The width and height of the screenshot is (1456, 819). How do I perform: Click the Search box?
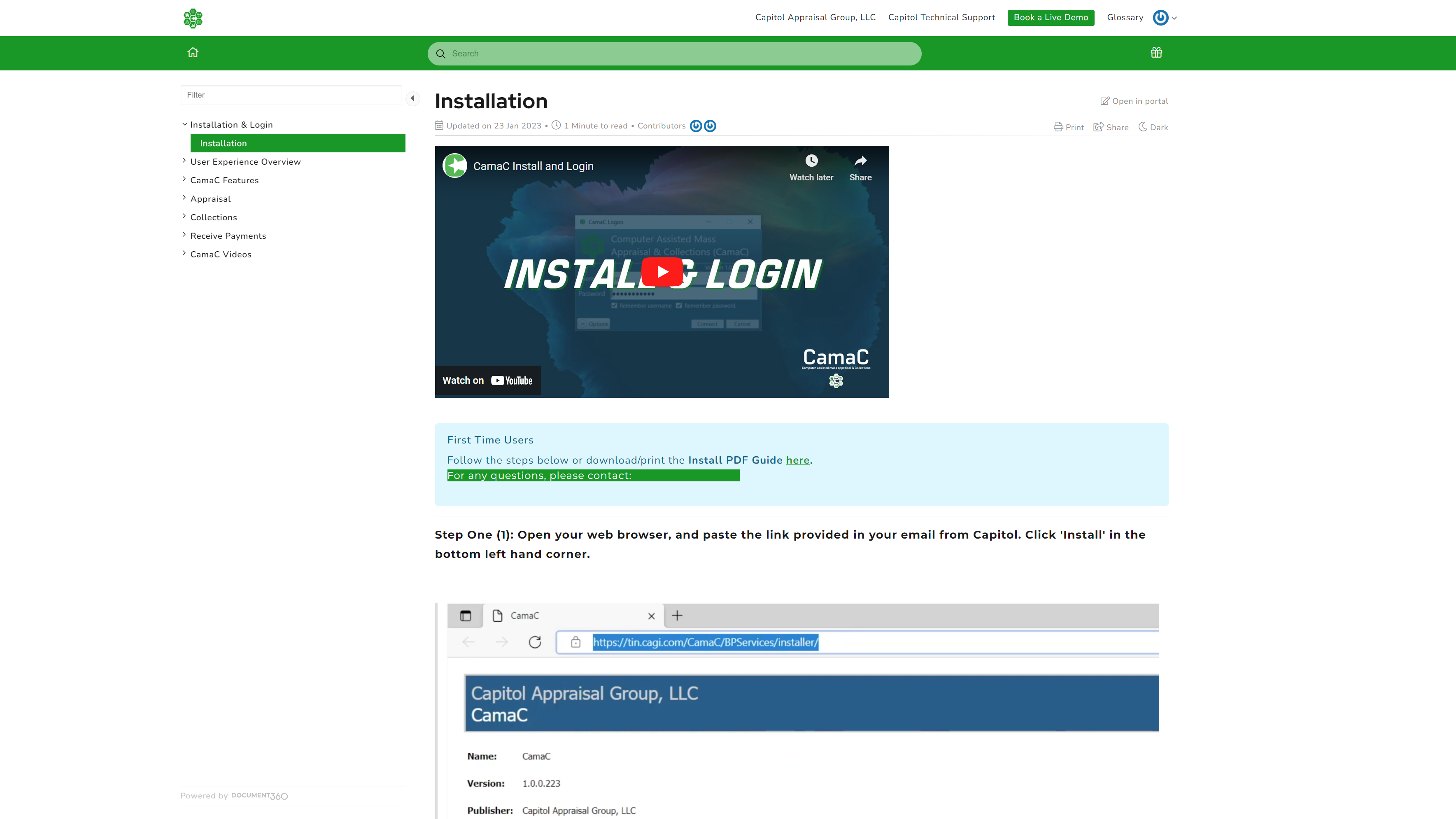[x=674, y=54]
